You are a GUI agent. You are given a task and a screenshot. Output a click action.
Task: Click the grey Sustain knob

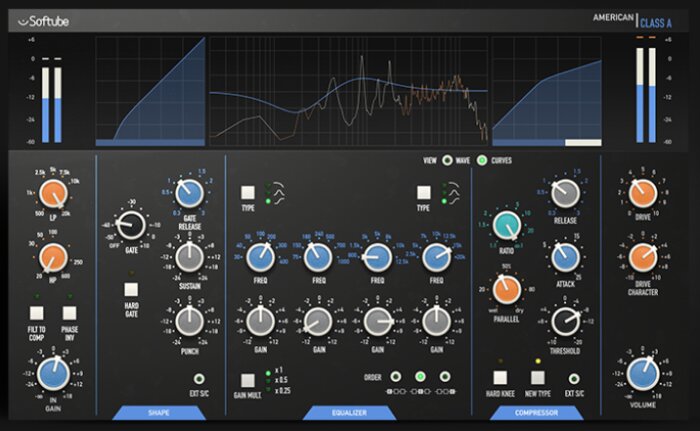pos(190,258)
